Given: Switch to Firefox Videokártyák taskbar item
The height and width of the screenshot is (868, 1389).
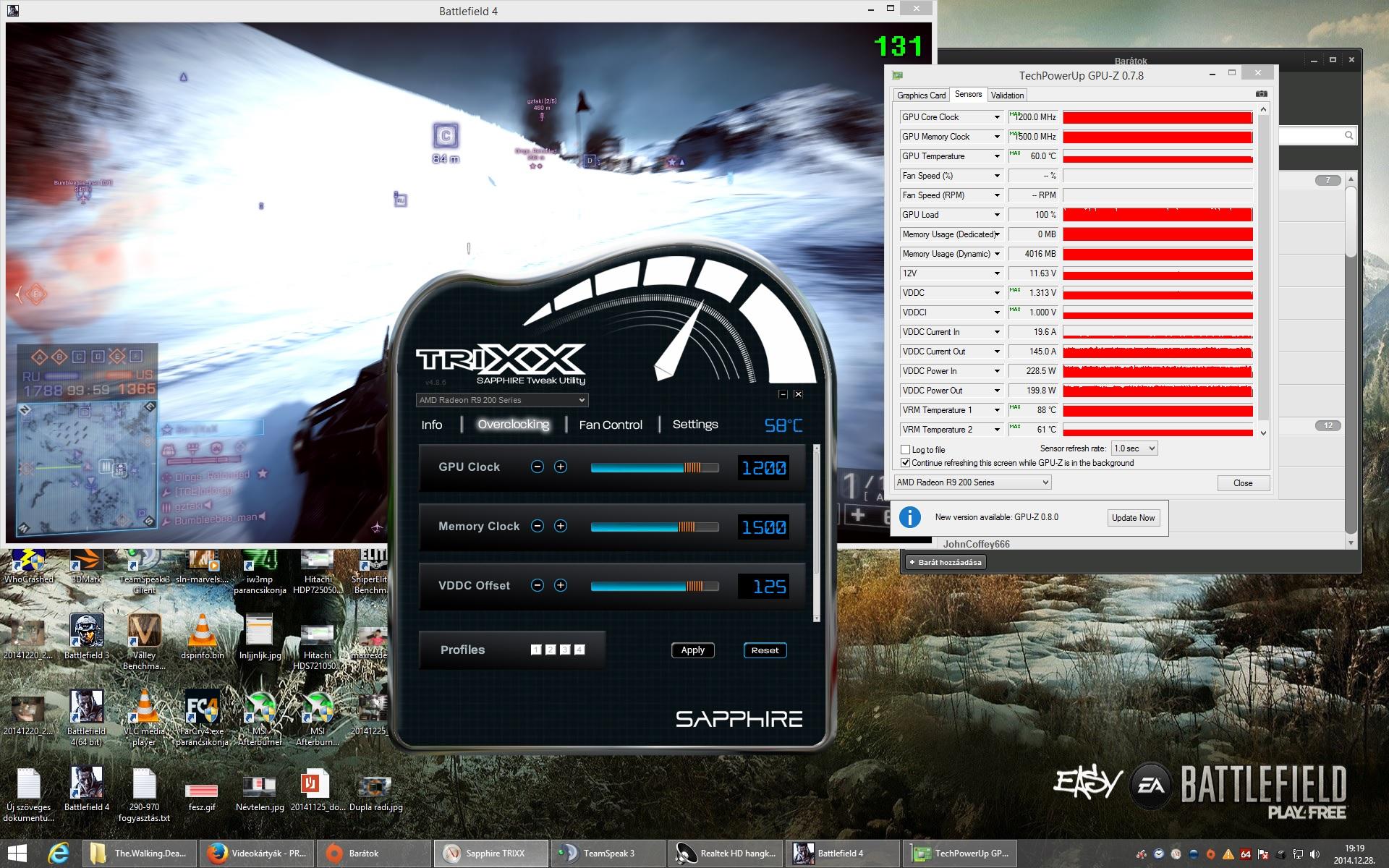Looking at the screenshot, I should click(x=257, y=854).
